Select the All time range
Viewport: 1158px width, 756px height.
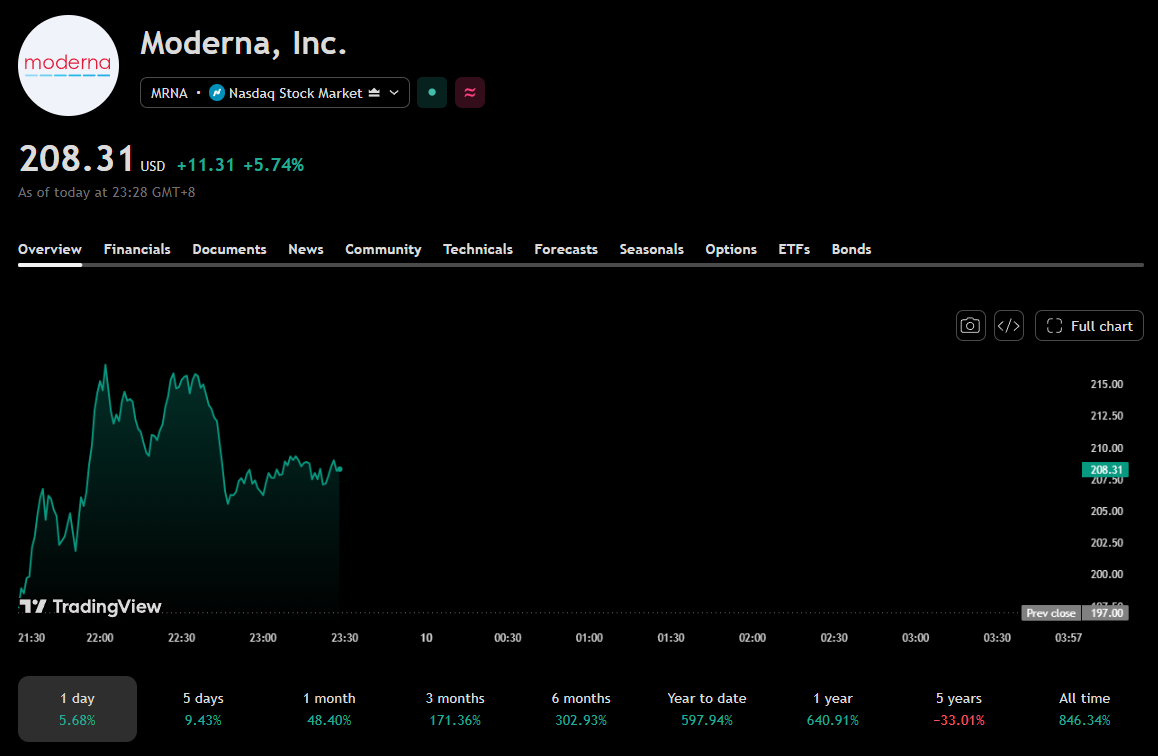[1085, 709]
